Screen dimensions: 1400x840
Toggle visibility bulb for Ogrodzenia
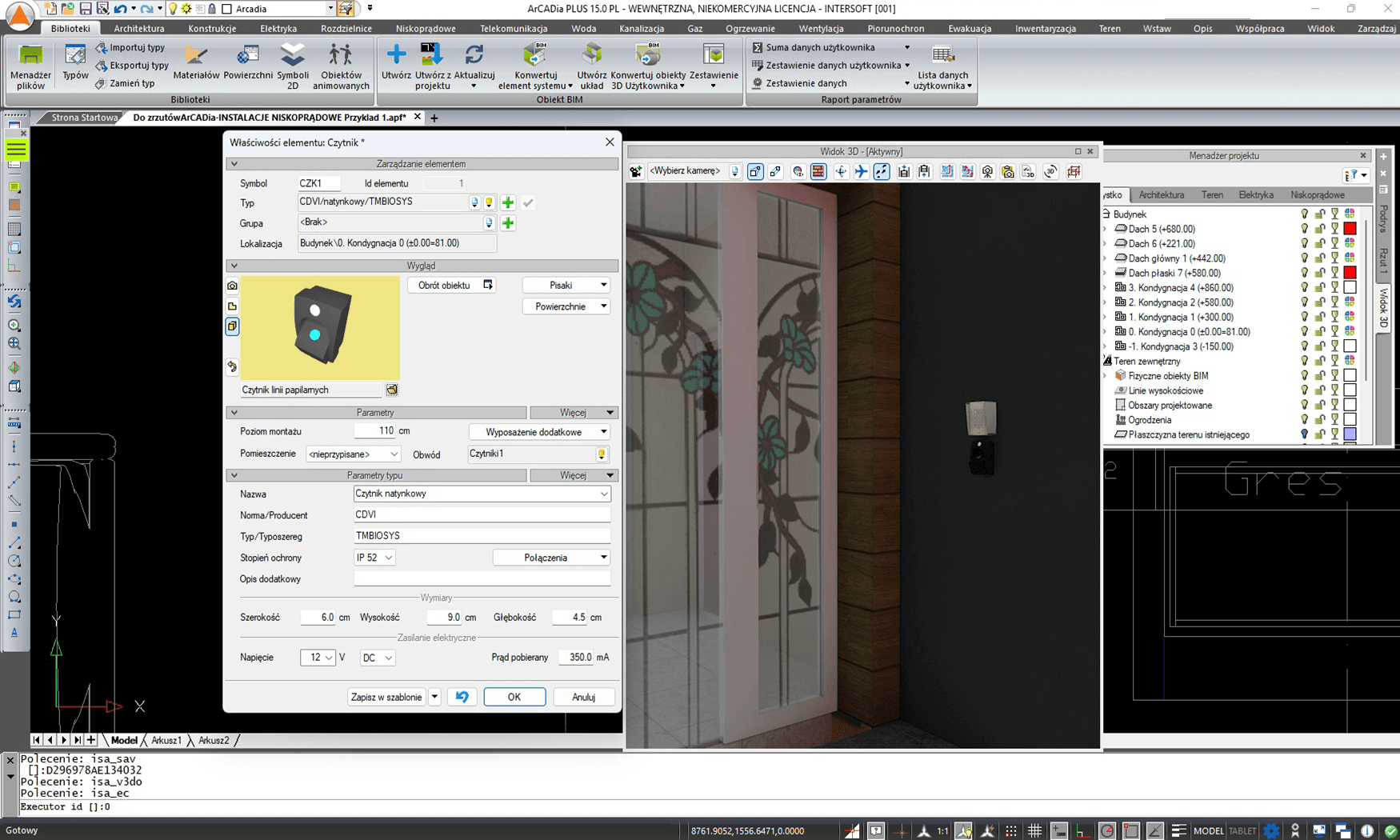[1305, 420]
